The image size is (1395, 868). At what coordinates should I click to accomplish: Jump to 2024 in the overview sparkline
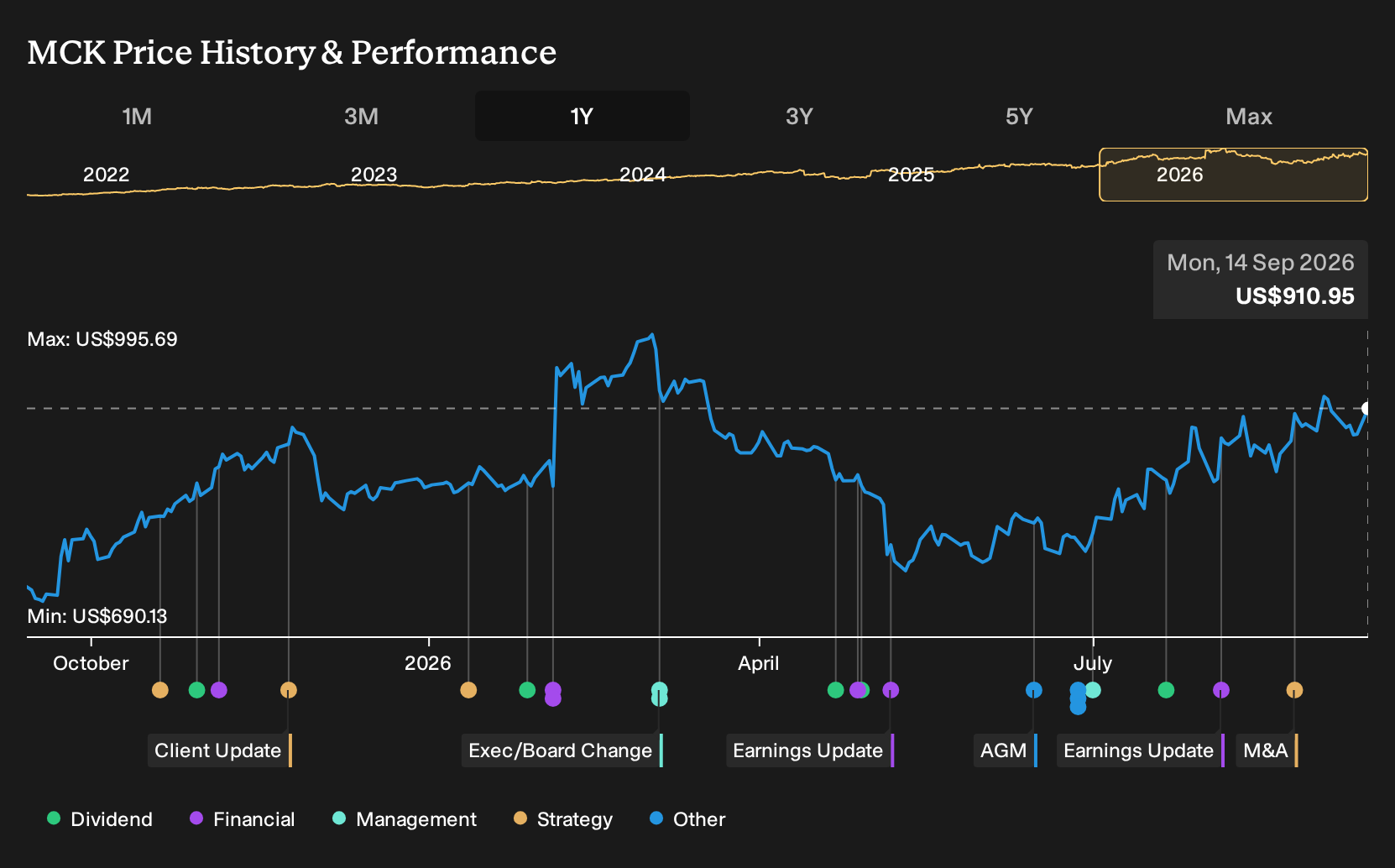643,175
